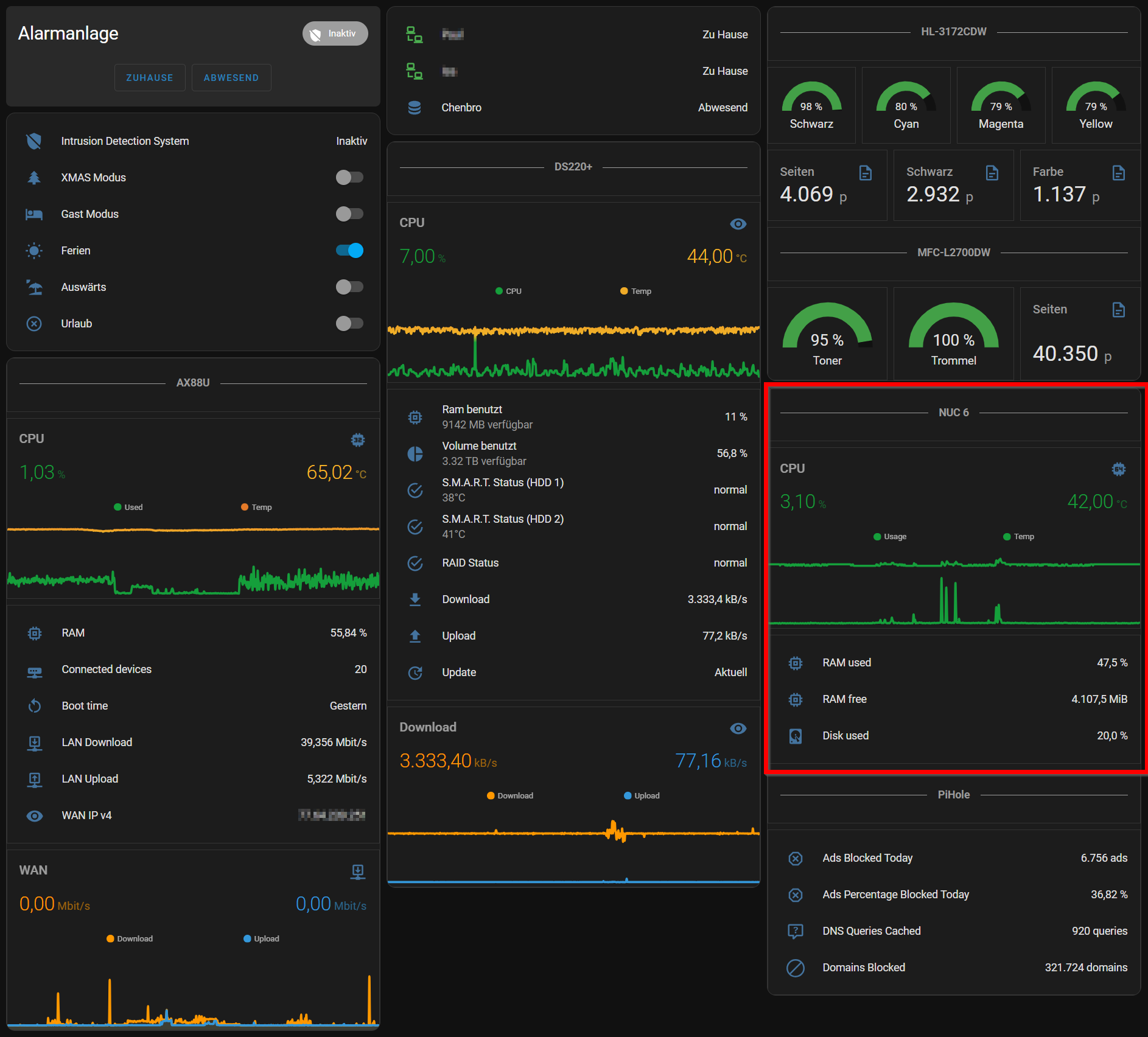This screenshot has height=1037, width=1148.
Task: Click the WAN IP v4 eye icon
Action: pos(35,816)
